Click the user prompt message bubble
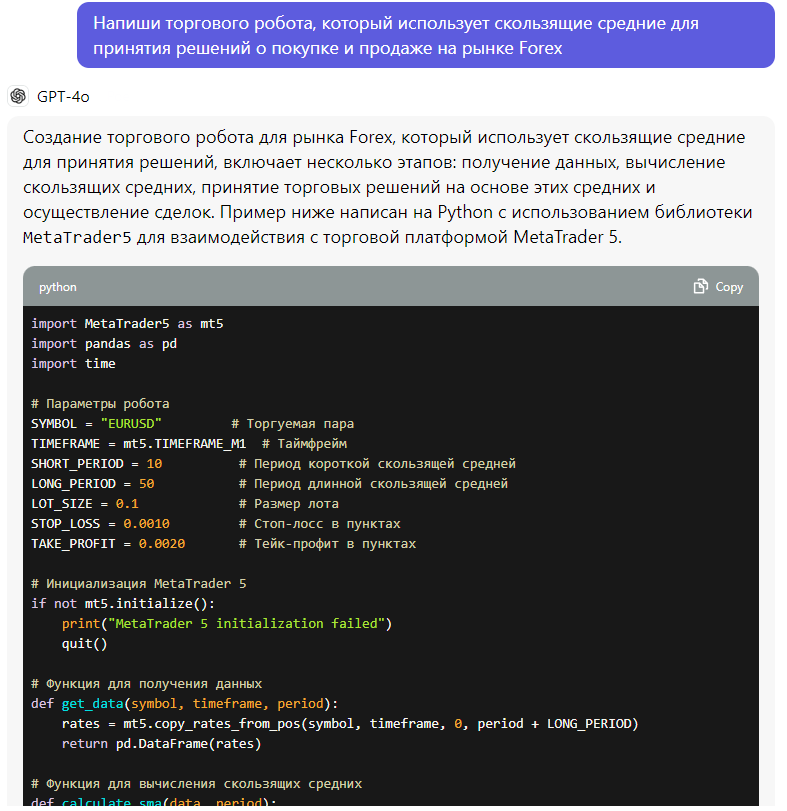This screenshot has width=787, height=811. [x=426, y=35]
